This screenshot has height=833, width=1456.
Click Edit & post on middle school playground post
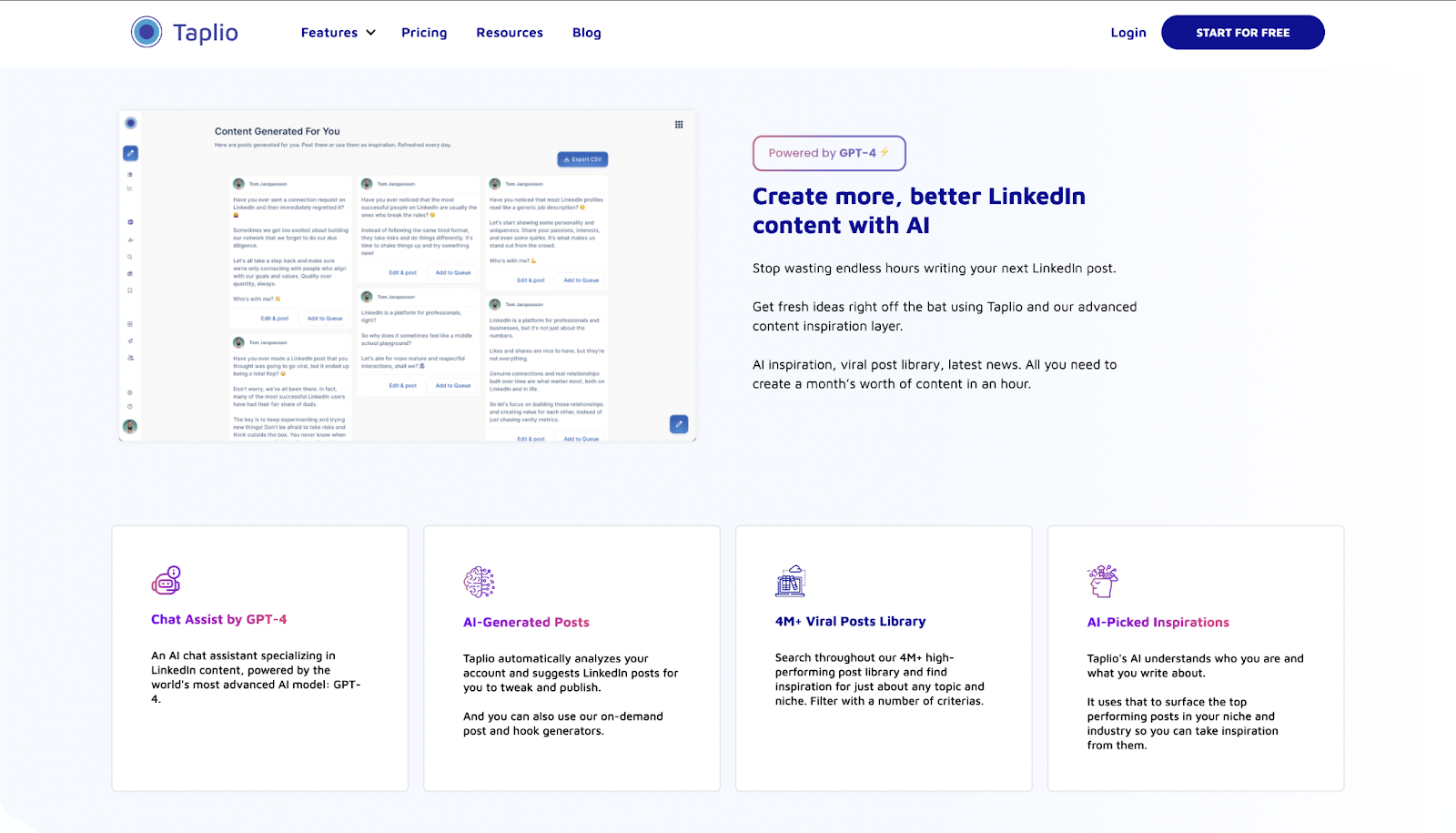[403, 386]
